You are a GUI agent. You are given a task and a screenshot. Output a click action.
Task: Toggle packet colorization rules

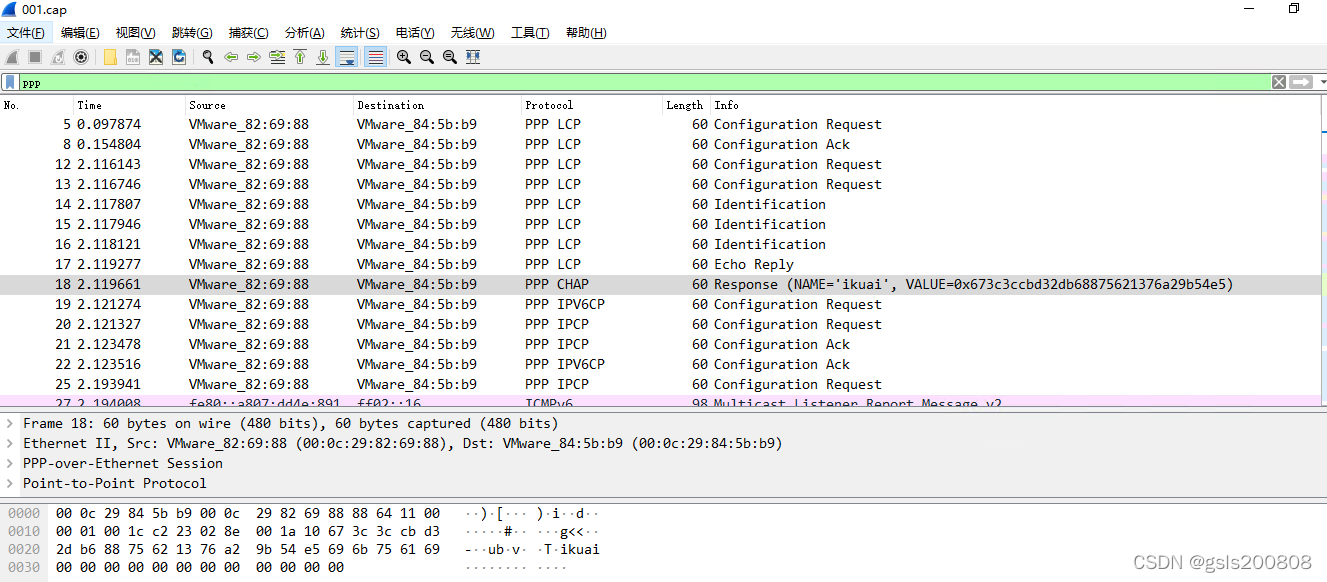click(375, 57)
